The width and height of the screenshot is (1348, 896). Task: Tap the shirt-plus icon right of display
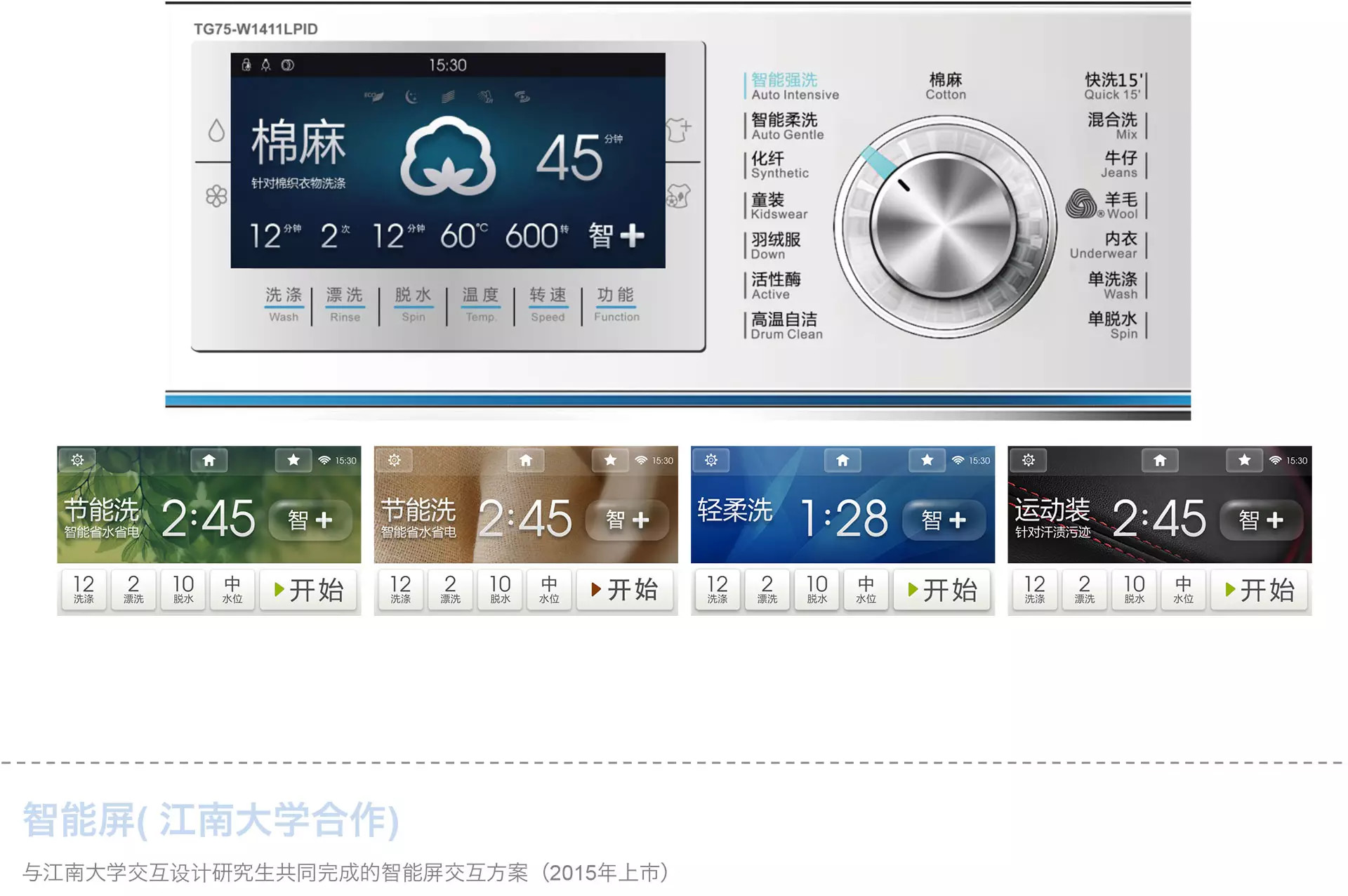click(x=679, y=129)
